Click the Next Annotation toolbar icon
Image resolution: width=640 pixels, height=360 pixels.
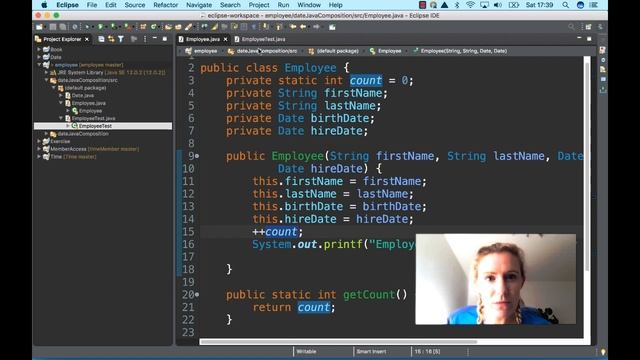click(x=266, y=27)
